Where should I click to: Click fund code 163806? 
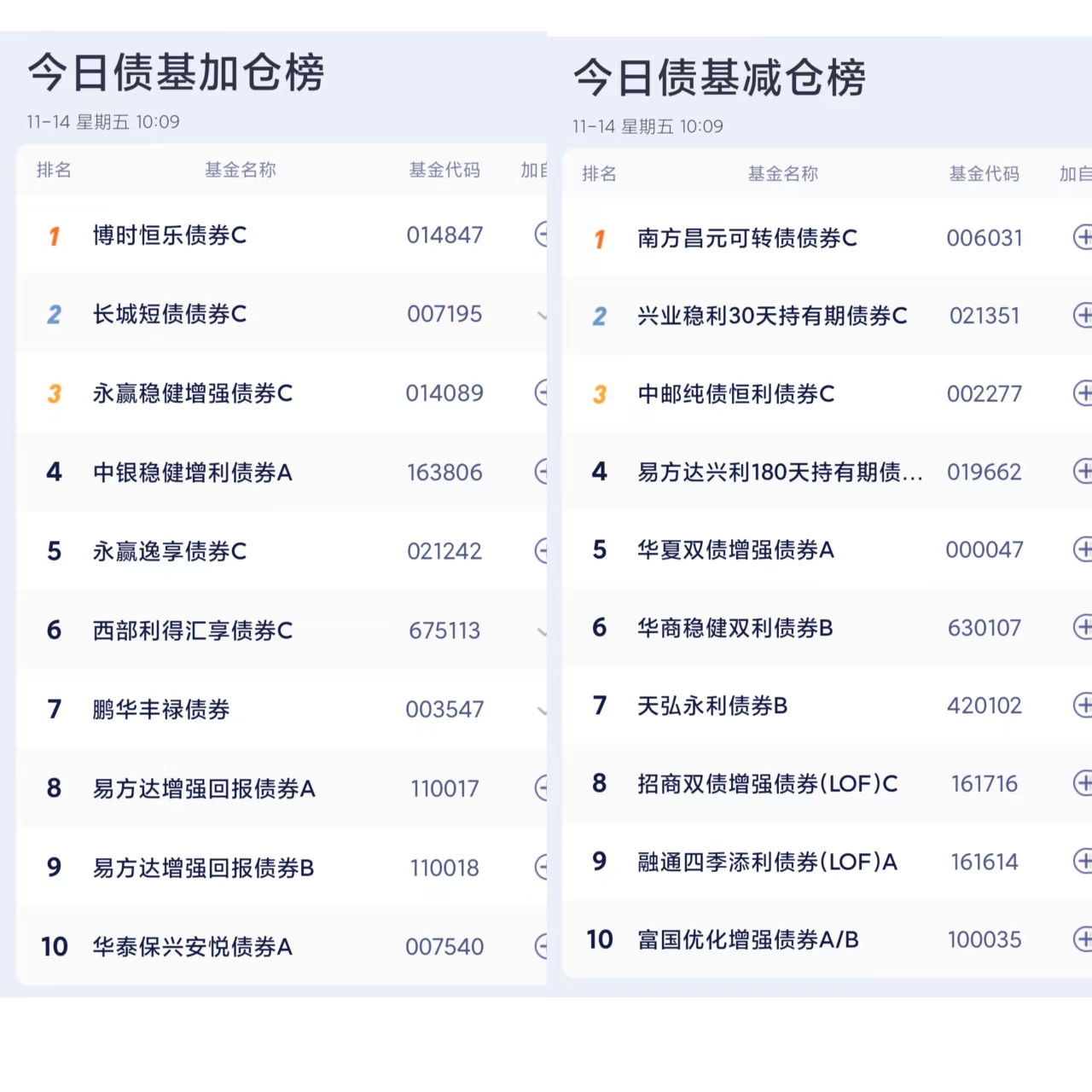[444, 472]
